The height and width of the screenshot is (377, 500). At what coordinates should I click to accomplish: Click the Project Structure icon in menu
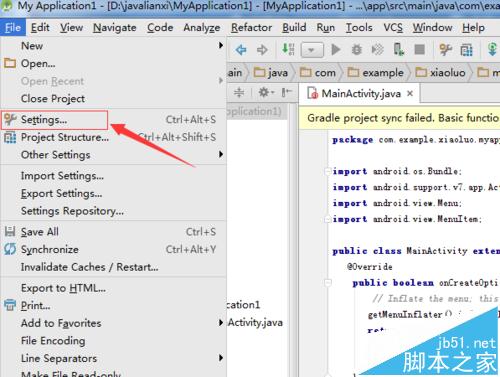pos(10,137)
